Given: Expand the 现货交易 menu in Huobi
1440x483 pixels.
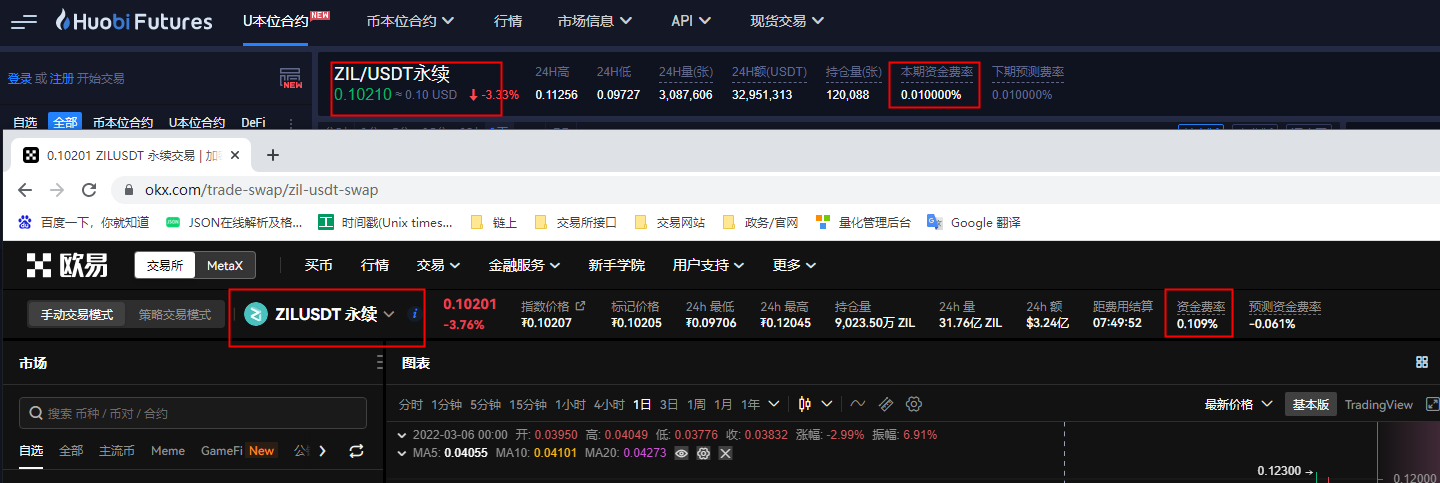Looking at the screenshot, I should coord(787,20).
